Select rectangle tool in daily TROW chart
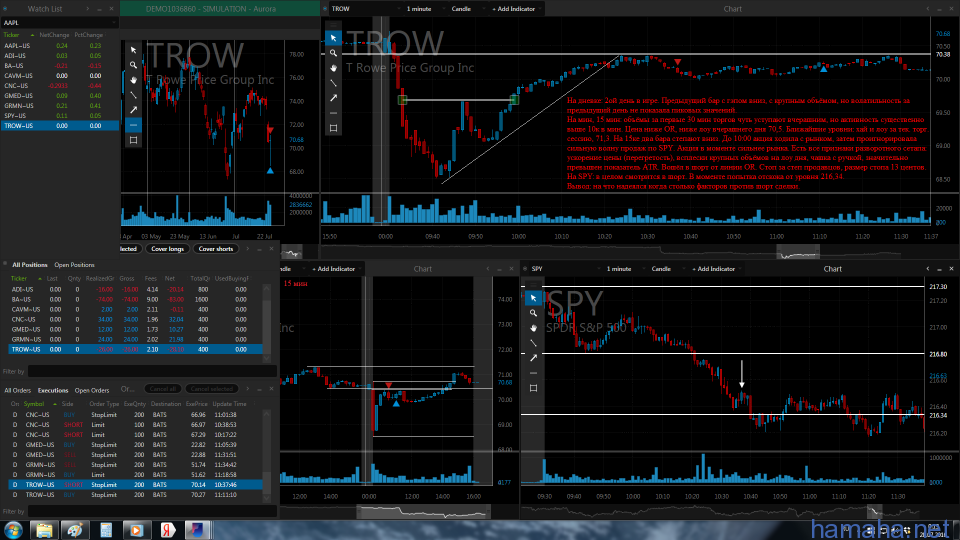Screen dimensions: 960x540 [x=133, y=140]
